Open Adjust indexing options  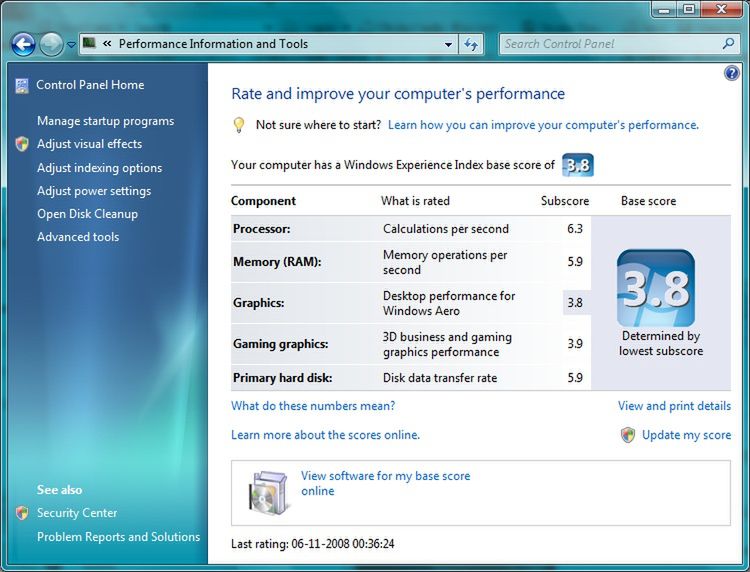[99, 168]
